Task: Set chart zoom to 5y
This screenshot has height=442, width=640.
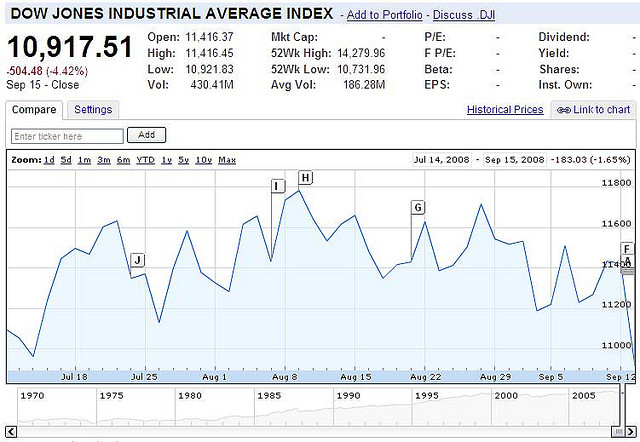Action: coord(184,160)
